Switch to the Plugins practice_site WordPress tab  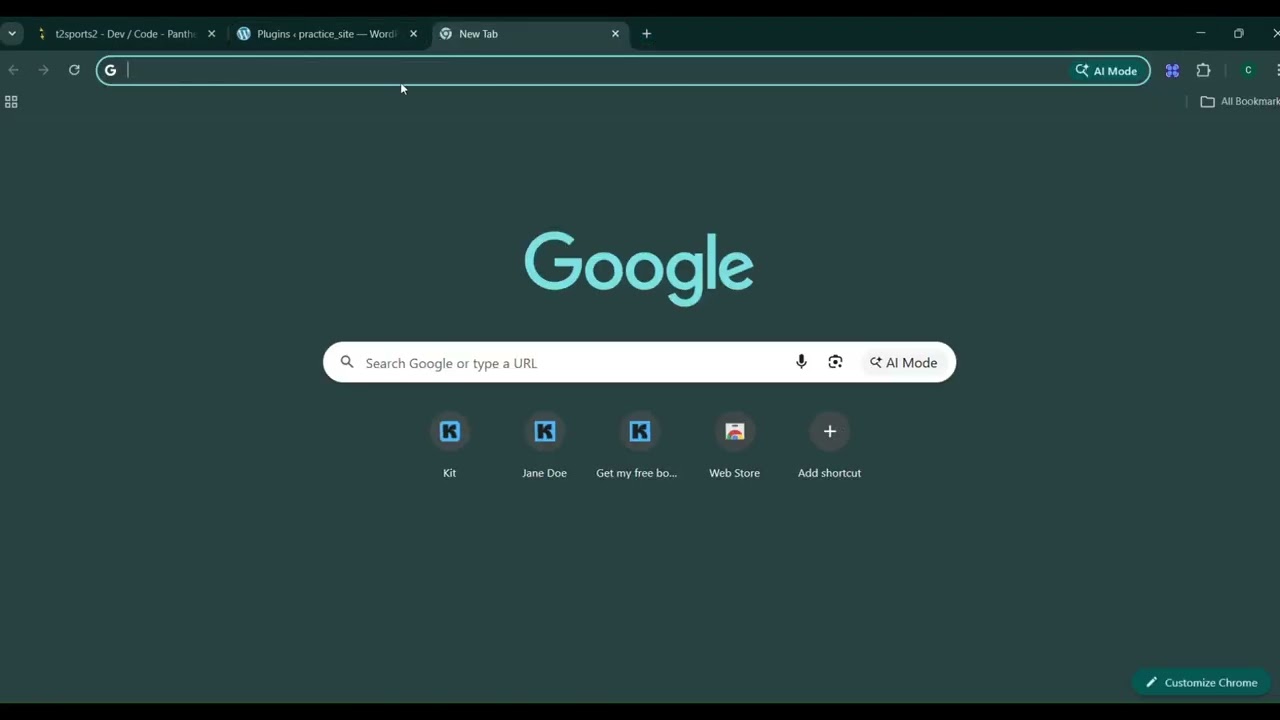(x=327, y=34)
